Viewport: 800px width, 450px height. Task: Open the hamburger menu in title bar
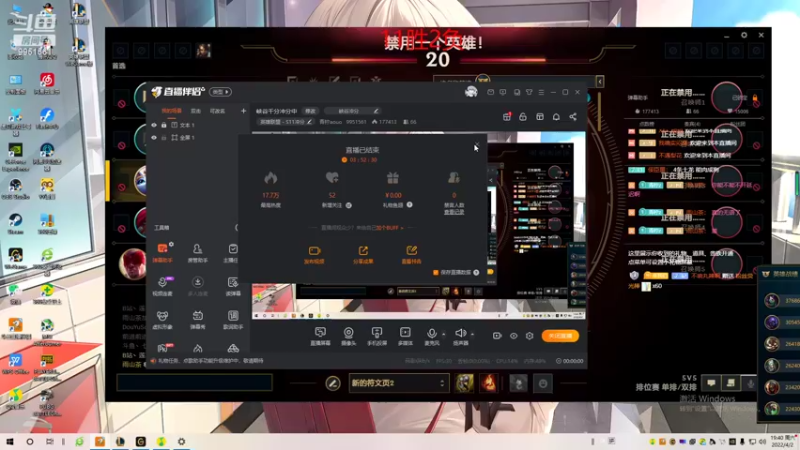pos(541,92)
